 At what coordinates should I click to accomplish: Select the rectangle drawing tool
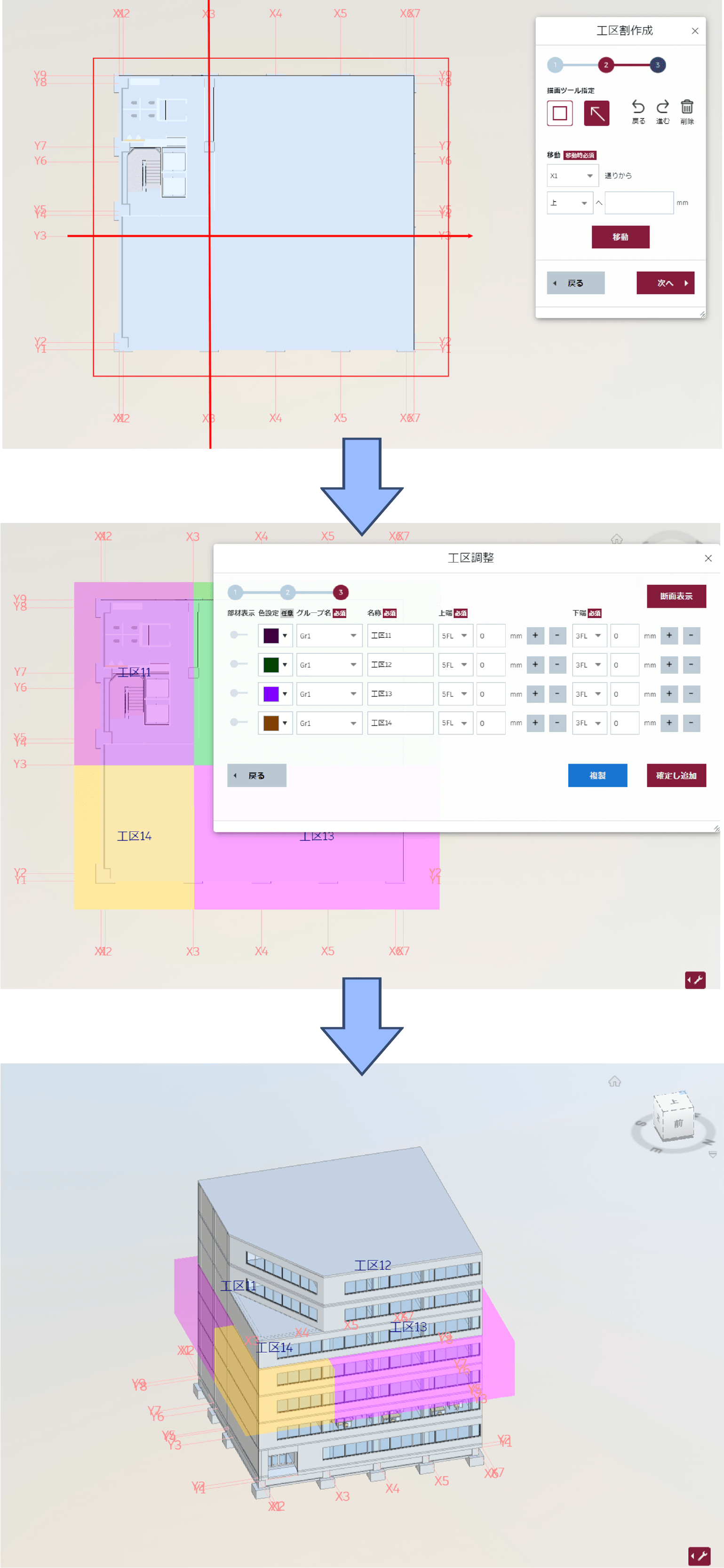[x=559, y=113]
